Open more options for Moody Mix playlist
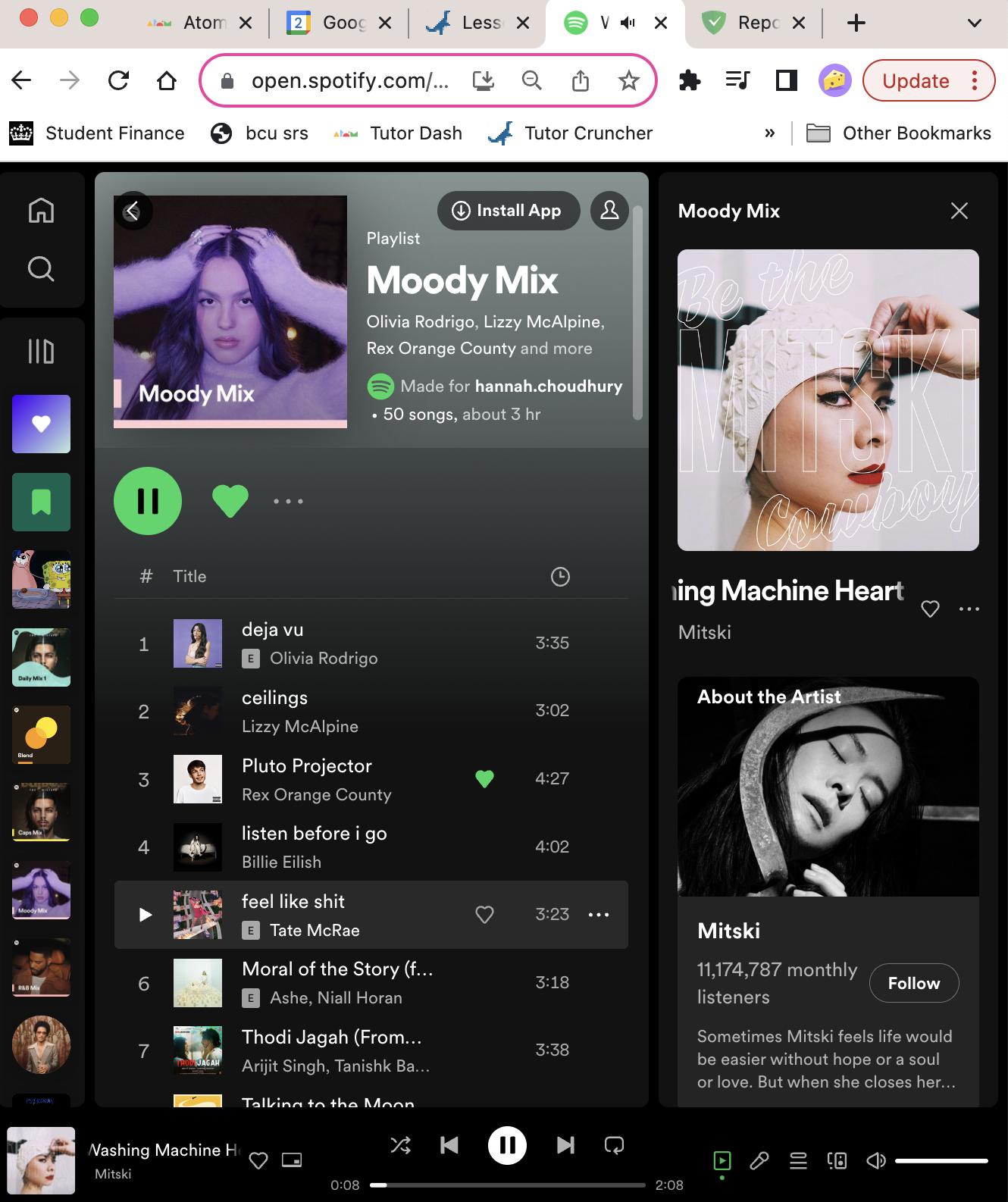This screenshot has height=1202, width=1008. point(288,501)
